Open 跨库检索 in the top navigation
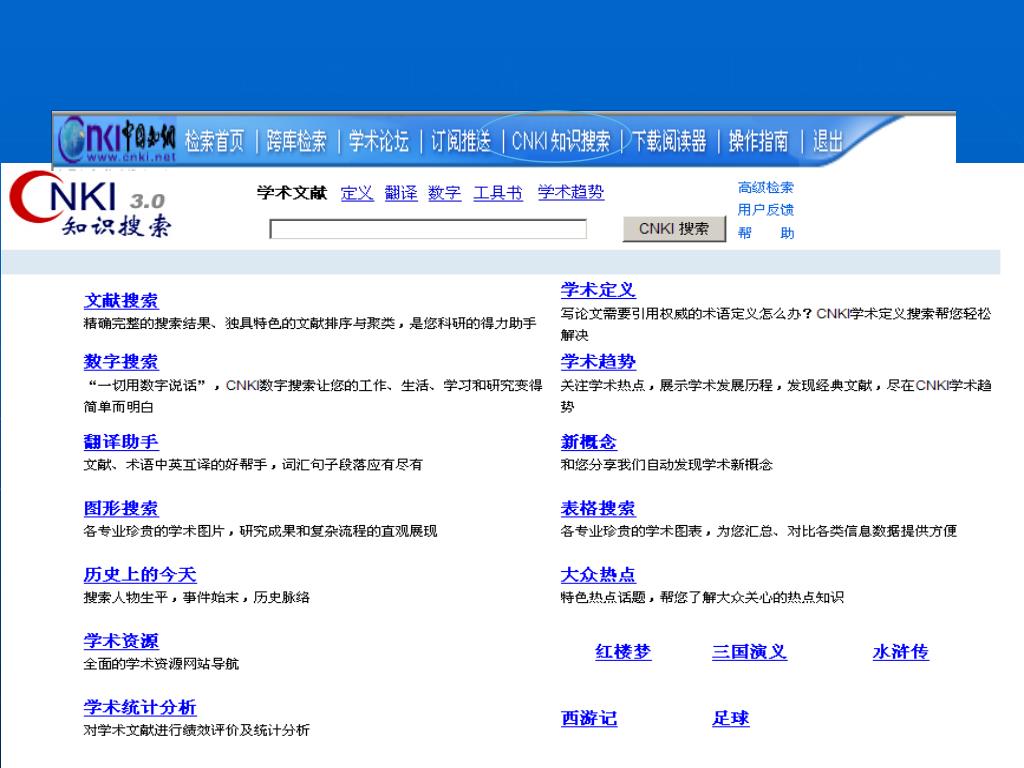The width and height of the screenshot is (1024, 768). tap(296, 140)
